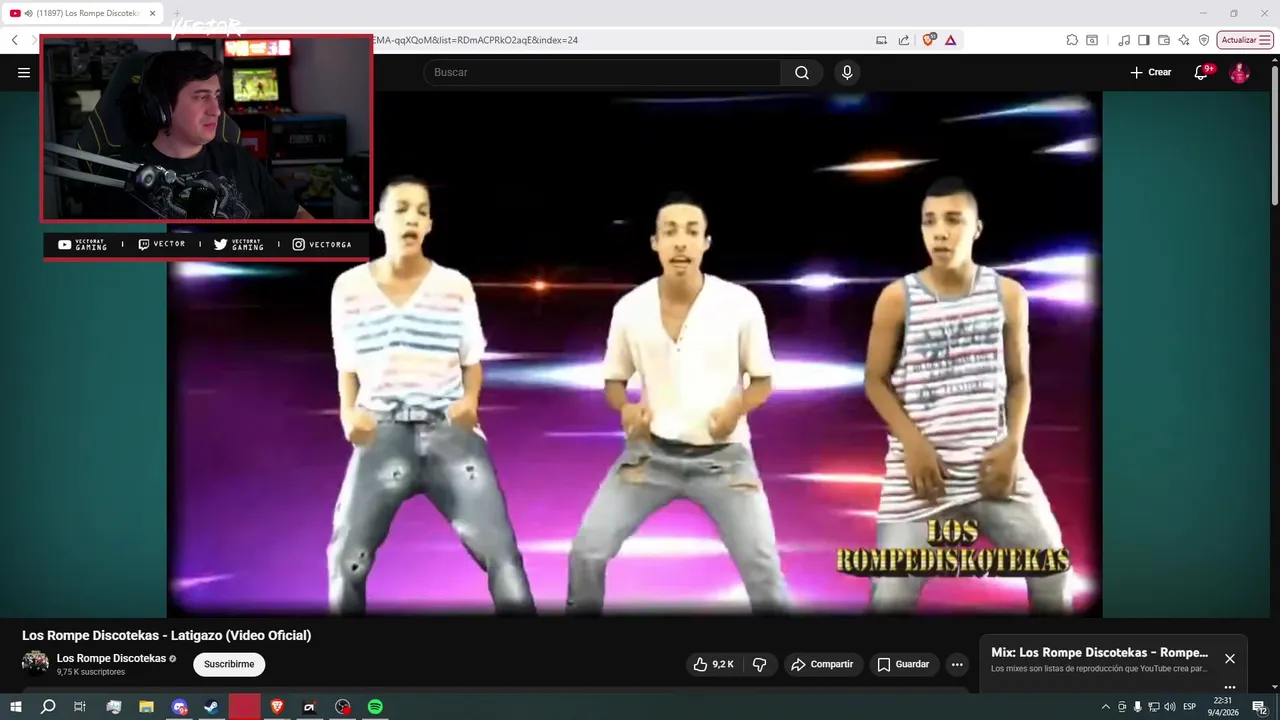1280x720 pixels.
Task: Open the music note playlist icon
Action: tap(1124, 40)
